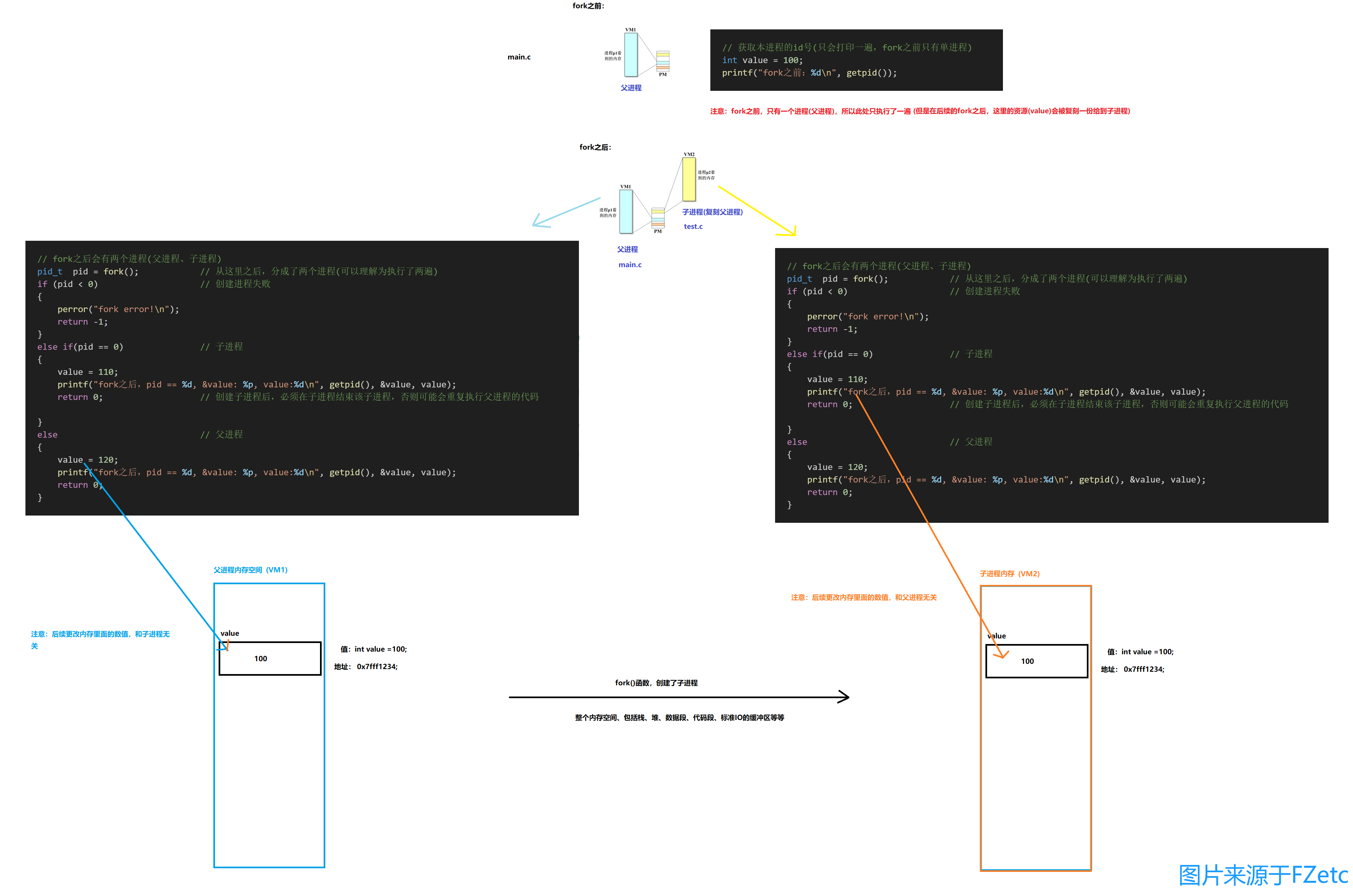Click the test.c label

click(693, 226)
